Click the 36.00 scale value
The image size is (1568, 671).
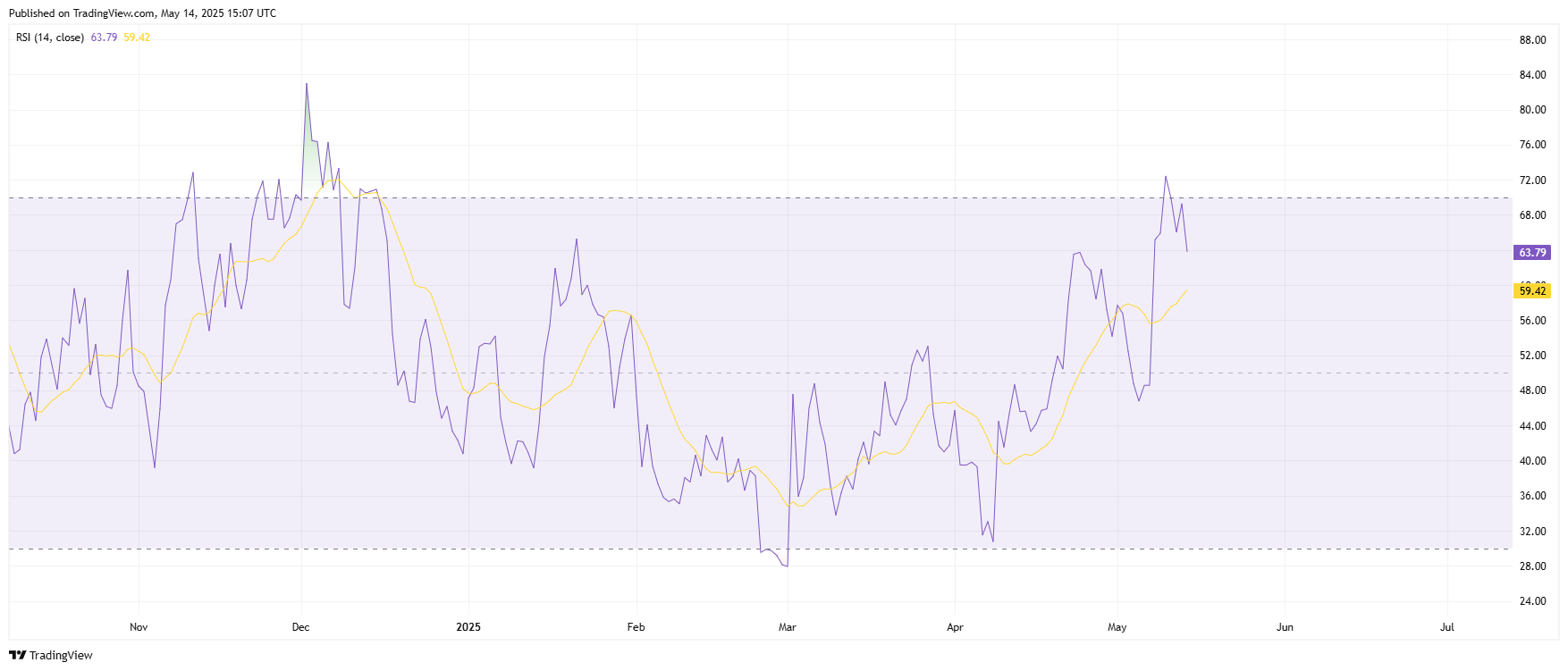(x=1532, y=496)
